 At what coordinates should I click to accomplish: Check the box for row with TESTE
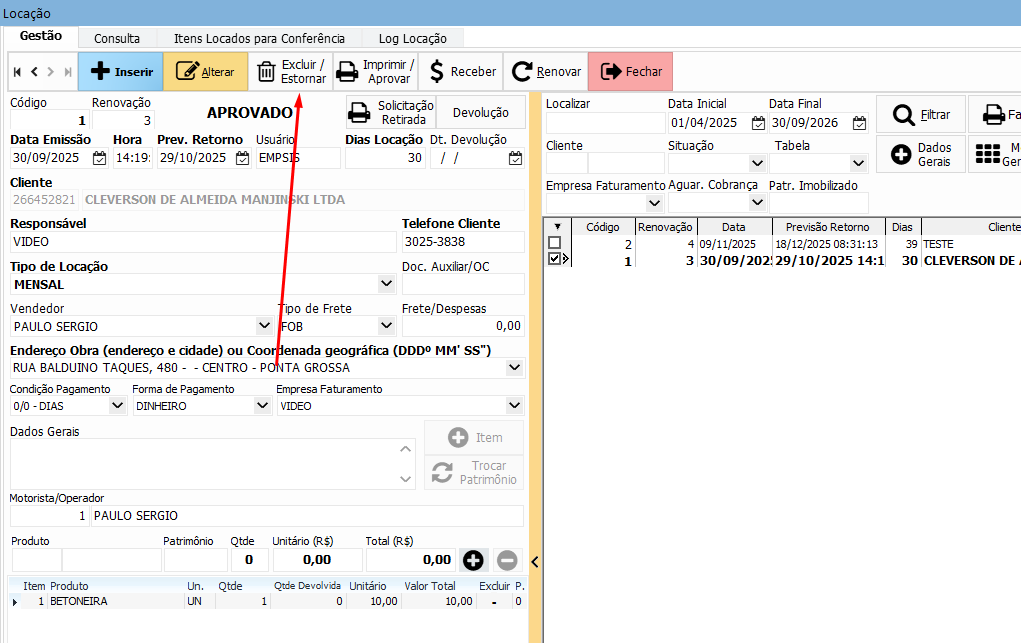click(x=554, y=243)
